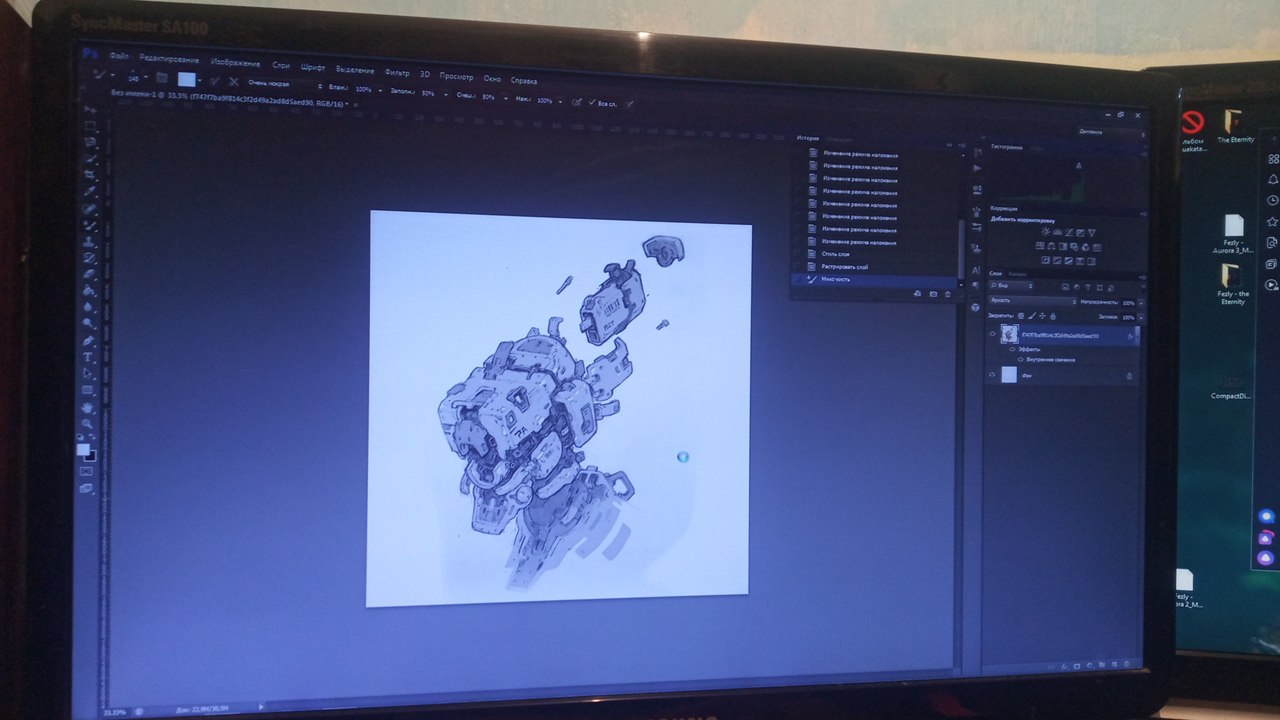This screenshot has width=1280, height=720.
Task: Select the Eraser tool
Action: [89, 273]
